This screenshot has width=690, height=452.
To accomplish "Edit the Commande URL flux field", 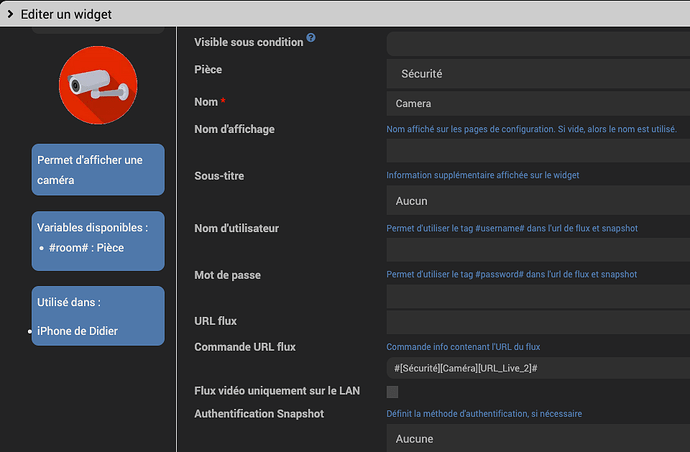I will (538, 369).
